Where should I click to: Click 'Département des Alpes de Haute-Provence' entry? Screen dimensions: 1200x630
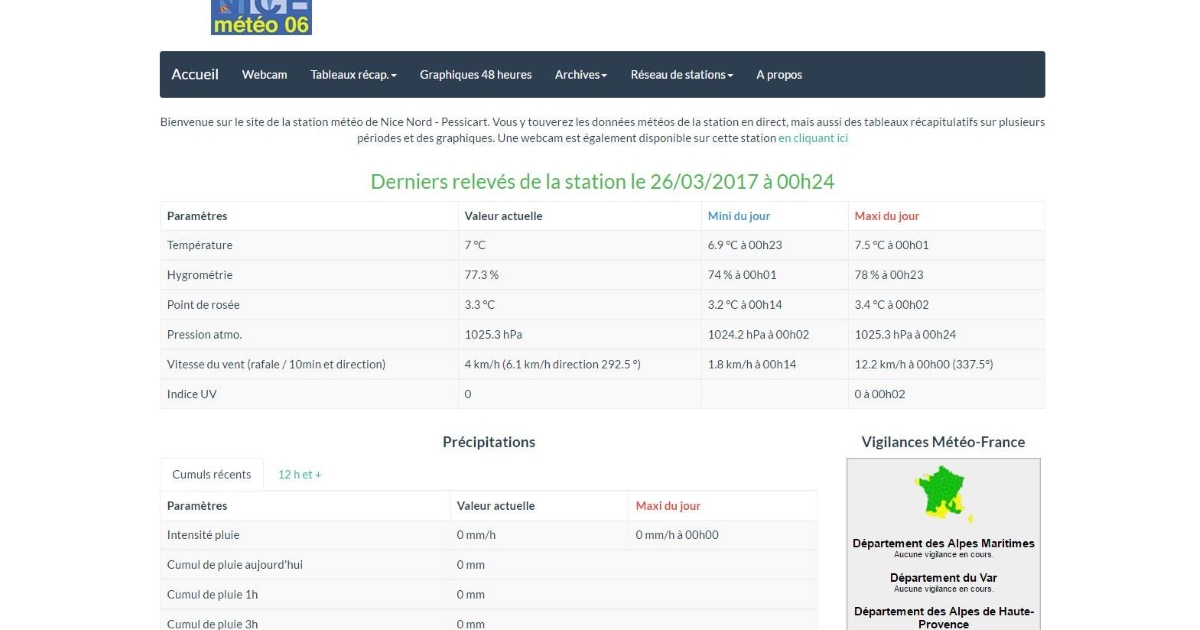pyautogui.click(x=943, y=618)
